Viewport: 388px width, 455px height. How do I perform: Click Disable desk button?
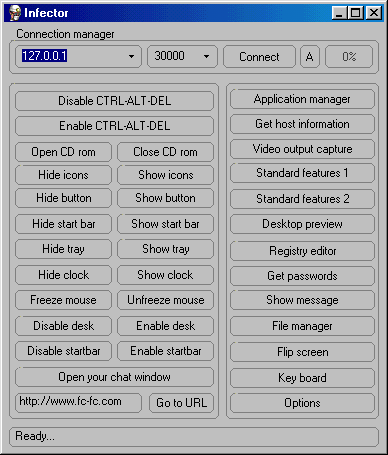coord(63,326)
